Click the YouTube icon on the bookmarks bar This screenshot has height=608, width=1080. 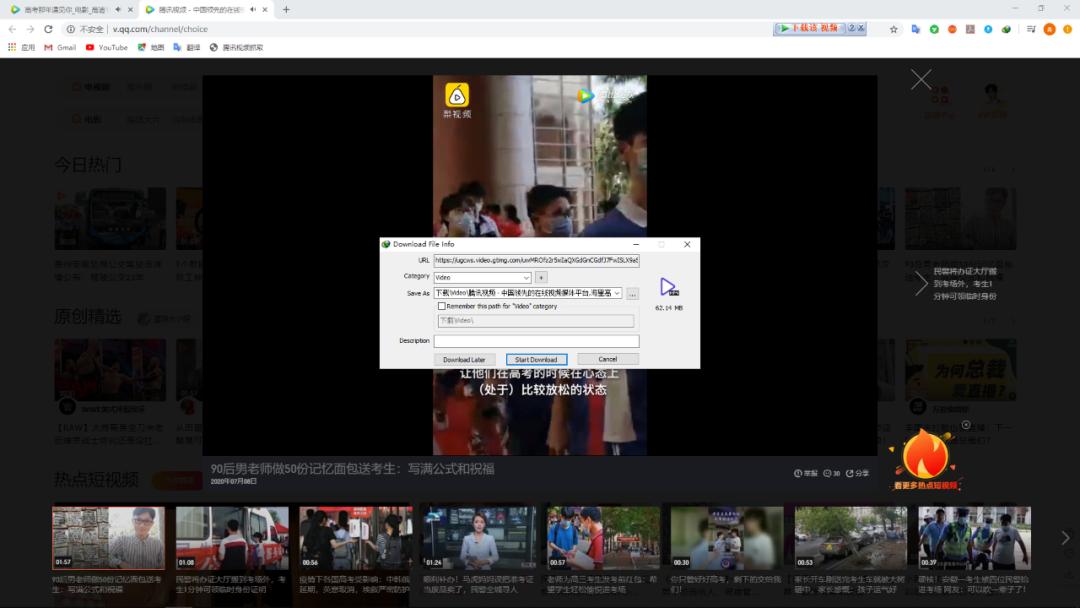click(x=107, y=47)
